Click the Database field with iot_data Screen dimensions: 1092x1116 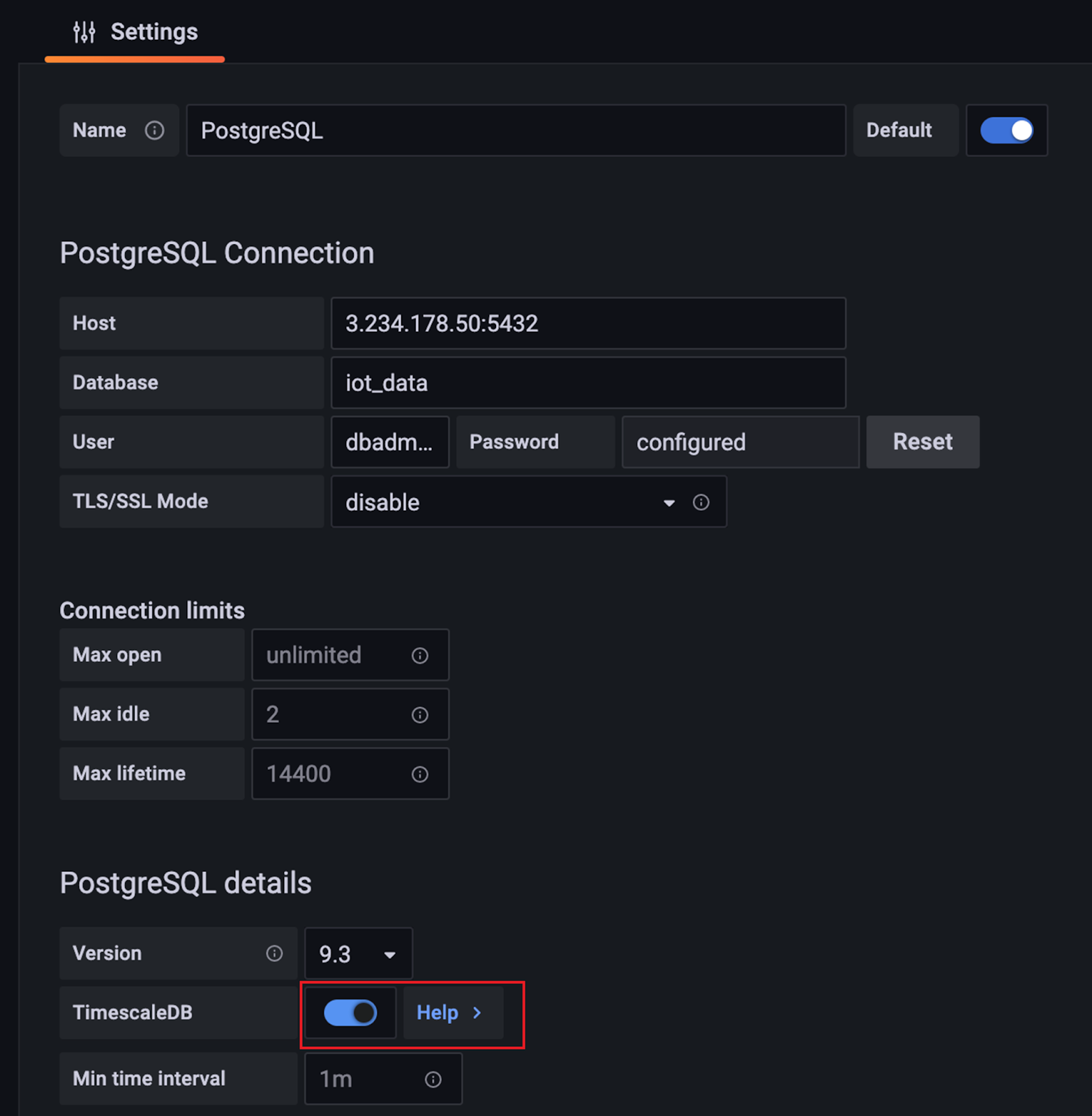pyautogui.click(x=588, y=383)
